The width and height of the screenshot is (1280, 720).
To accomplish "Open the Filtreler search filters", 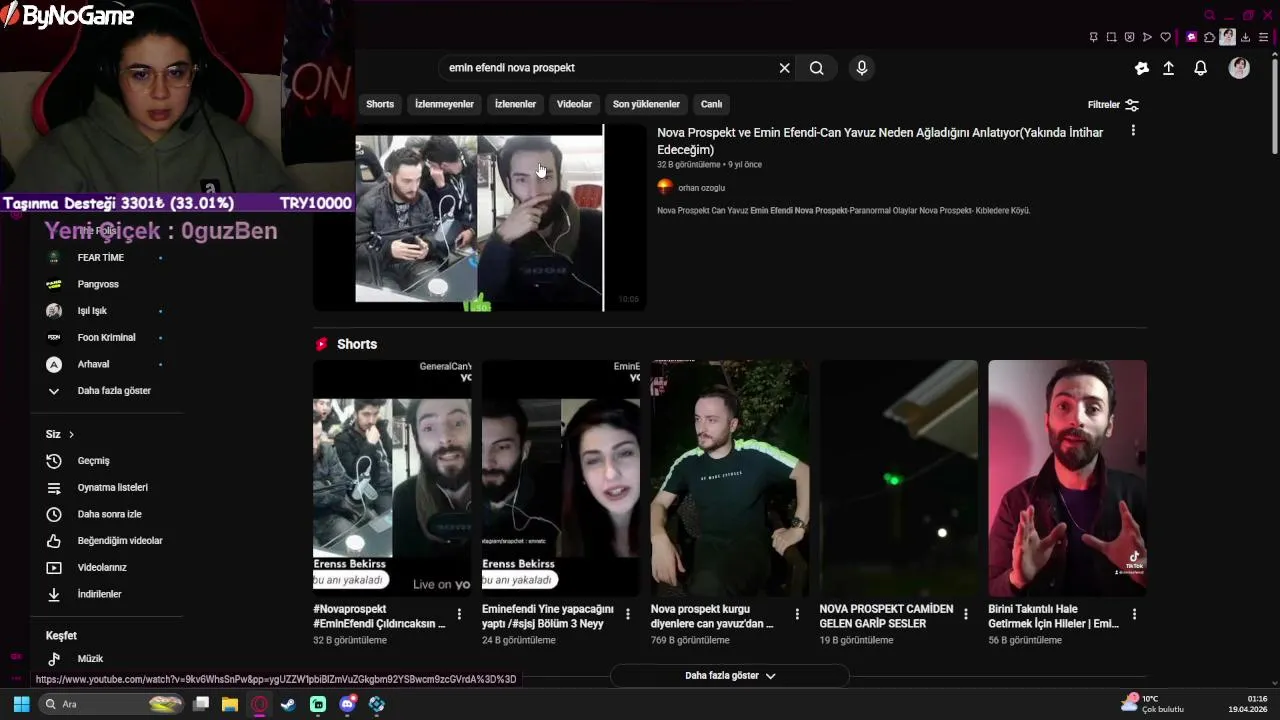I will [x=1113, y=105].
